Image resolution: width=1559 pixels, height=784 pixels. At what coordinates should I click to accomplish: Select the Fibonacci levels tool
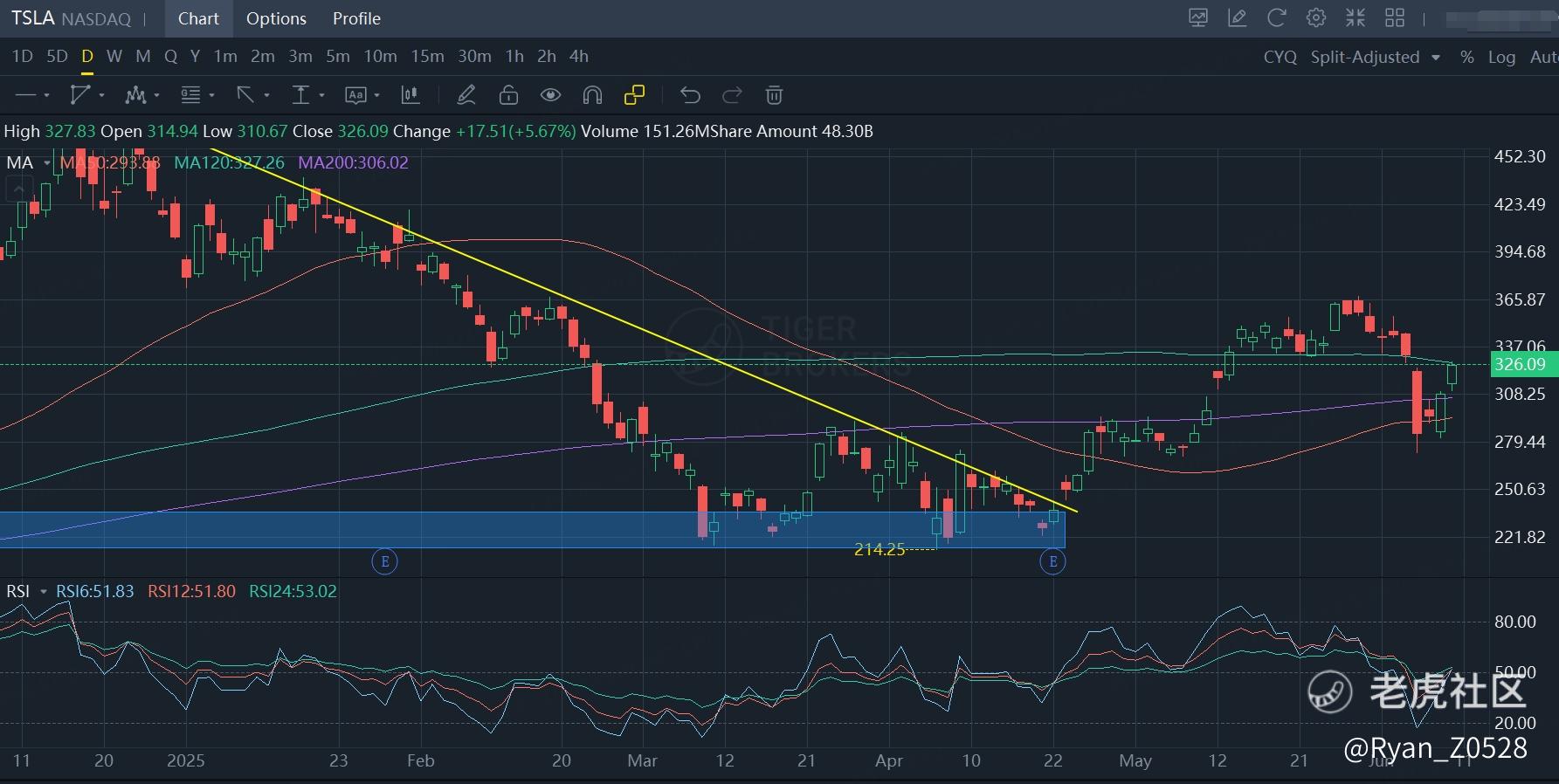pos(190,95)
